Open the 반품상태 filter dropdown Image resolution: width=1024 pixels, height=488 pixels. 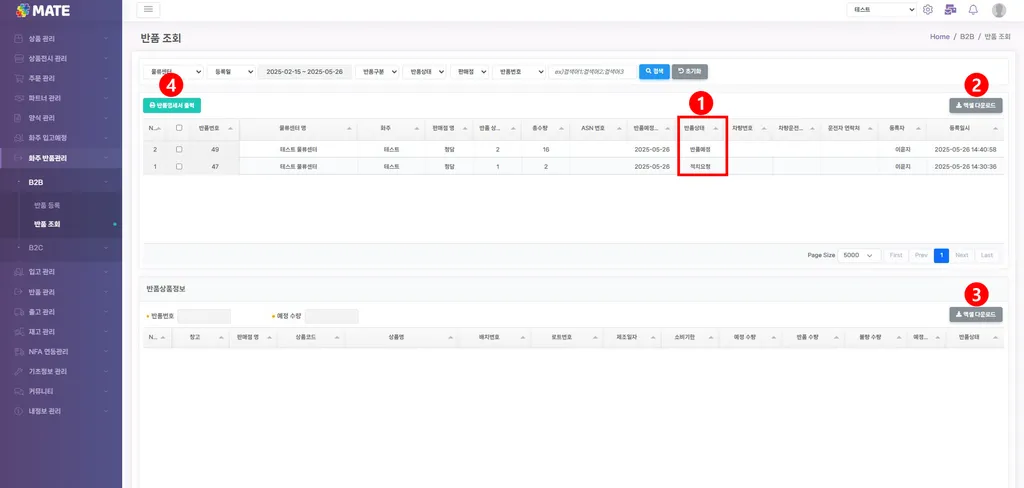[424, 71]
